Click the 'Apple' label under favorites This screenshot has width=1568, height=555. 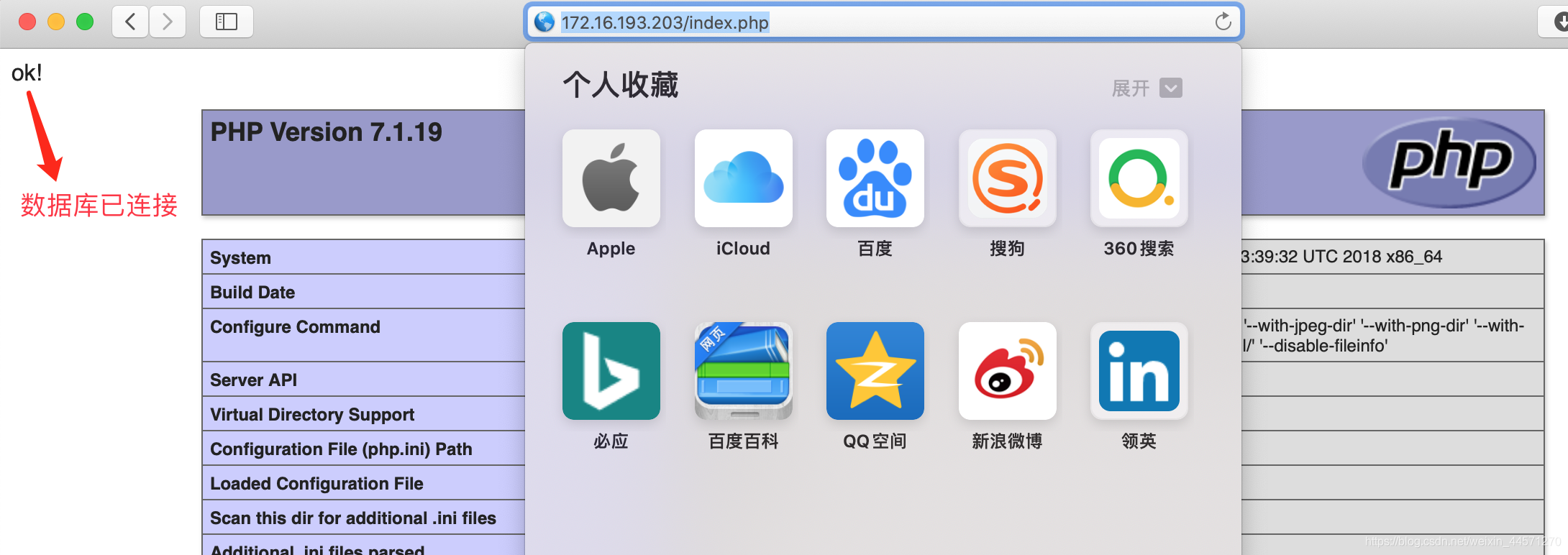(611, 249)
